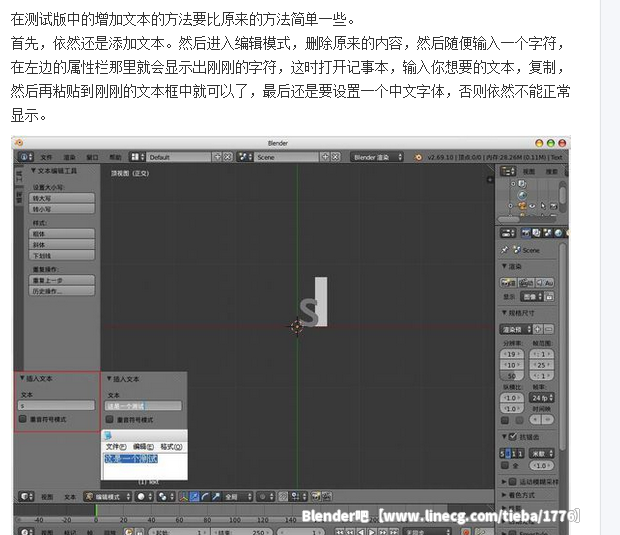Click the 3D view editor type icon
This screenshot has width=620, height=535.
tap(22, 496)
